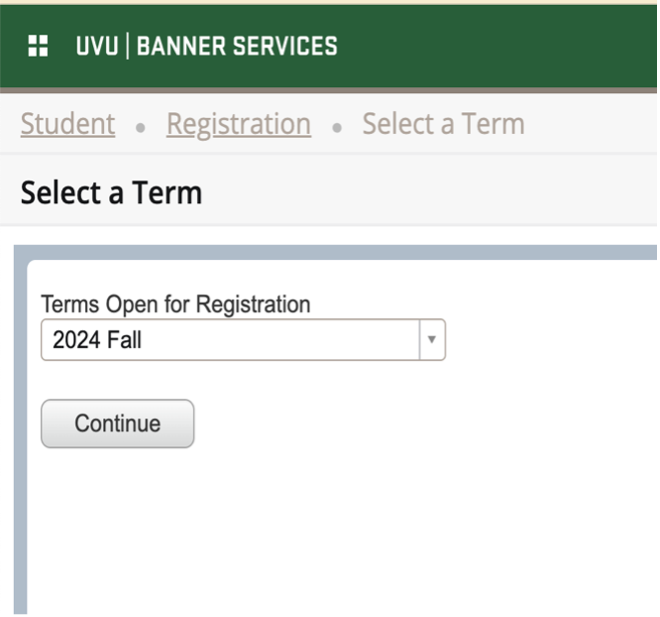
Task: Go to the Student breadcrumb link
Action: coord(68,124)
